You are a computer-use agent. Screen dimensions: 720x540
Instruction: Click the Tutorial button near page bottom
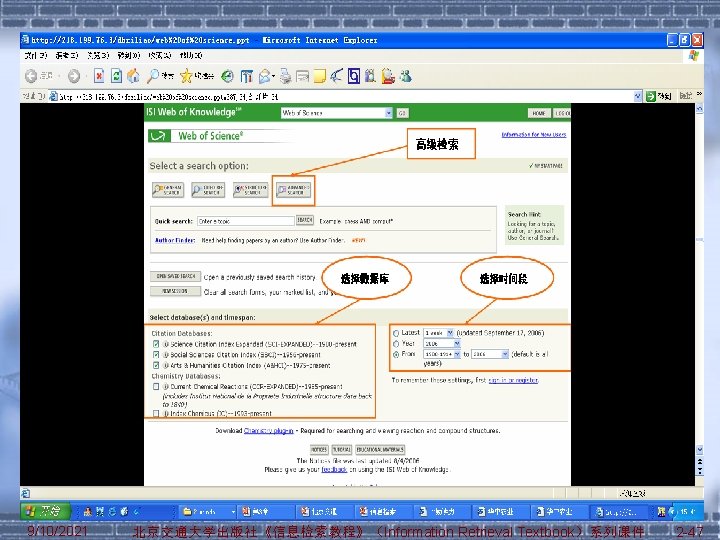[342, 450]
